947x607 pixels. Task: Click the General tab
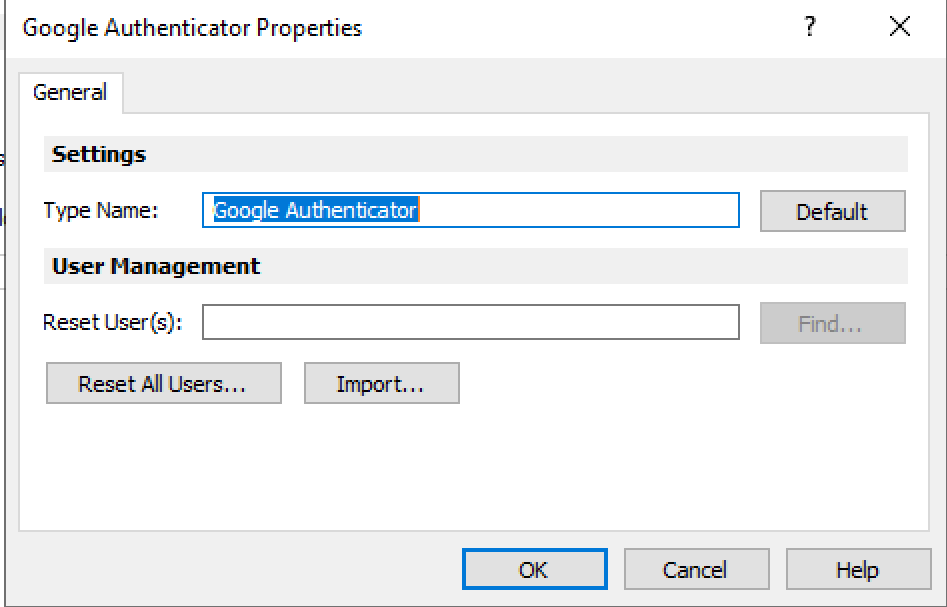pos(70,92)
